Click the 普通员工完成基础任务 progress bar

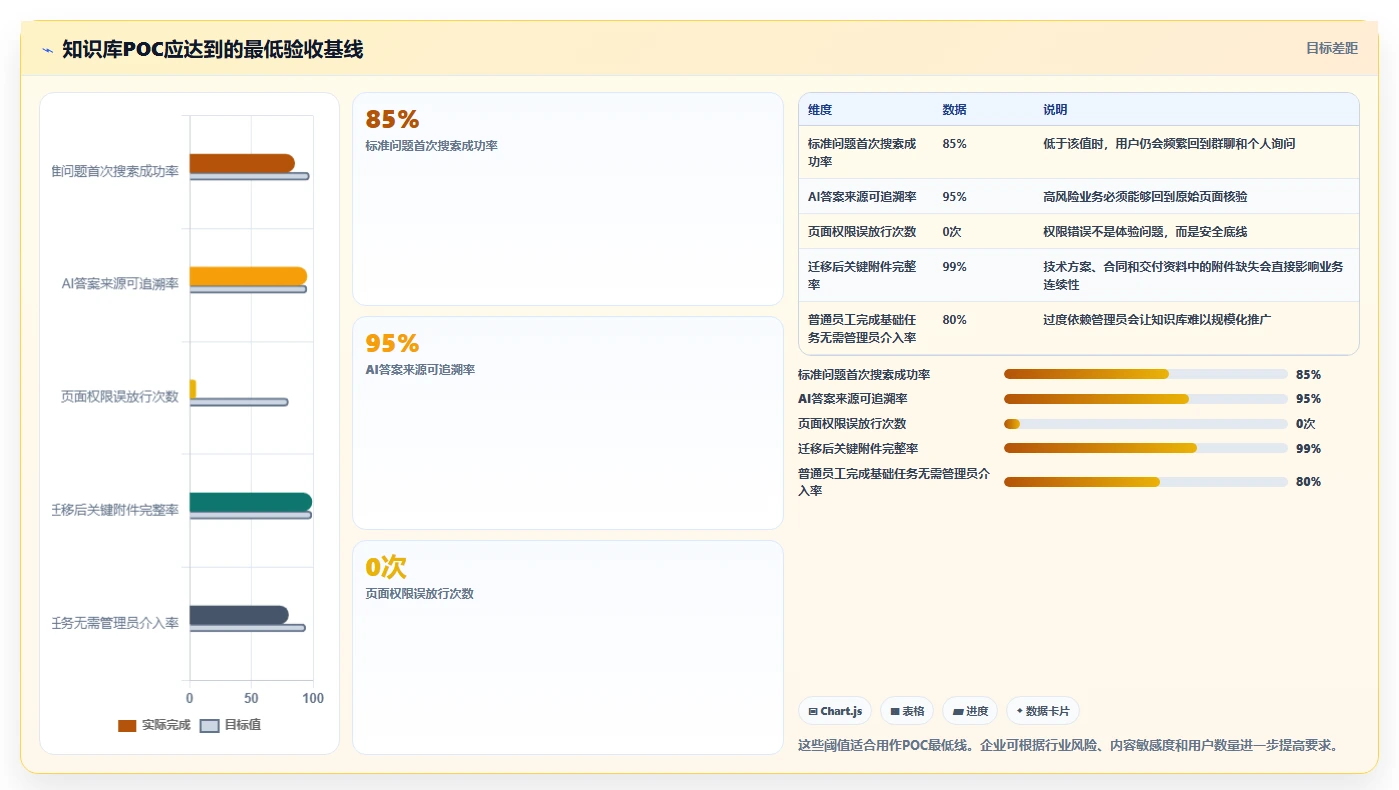(x=1145, y=482)
